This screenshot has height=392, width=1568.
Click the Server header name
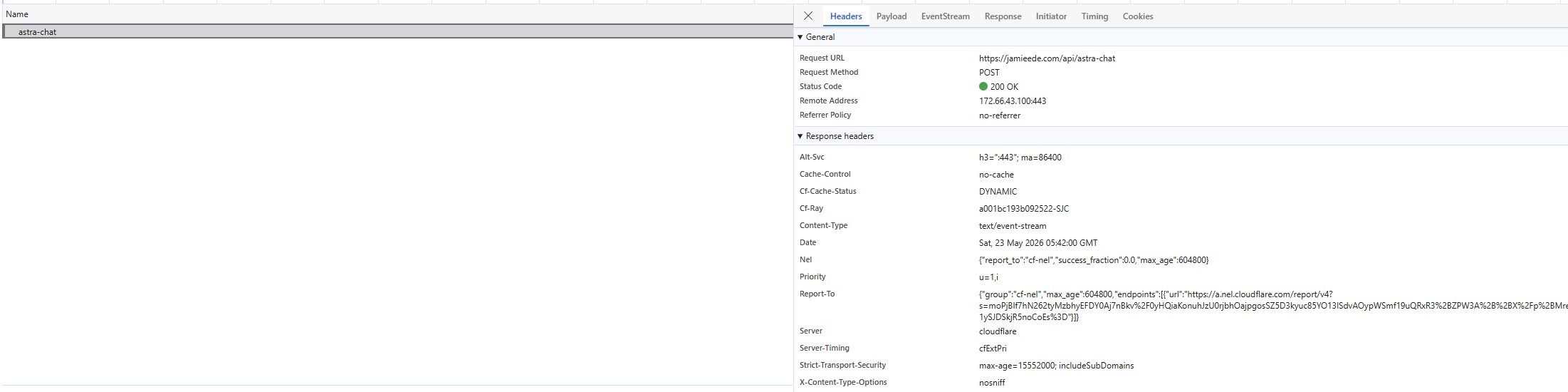811,331
